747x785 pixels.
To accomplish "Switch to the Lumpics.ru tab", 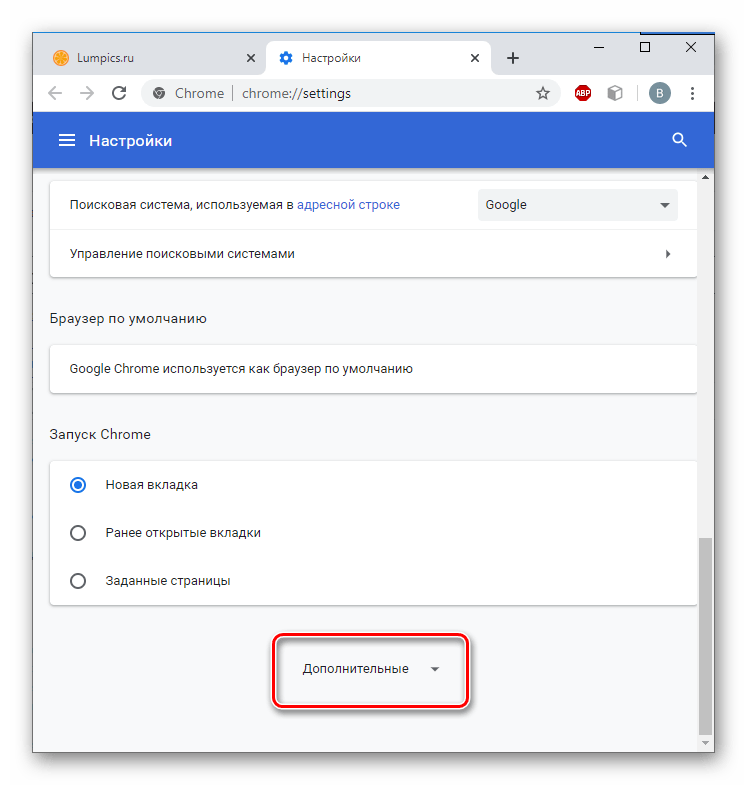I will (x=148, y=58).
